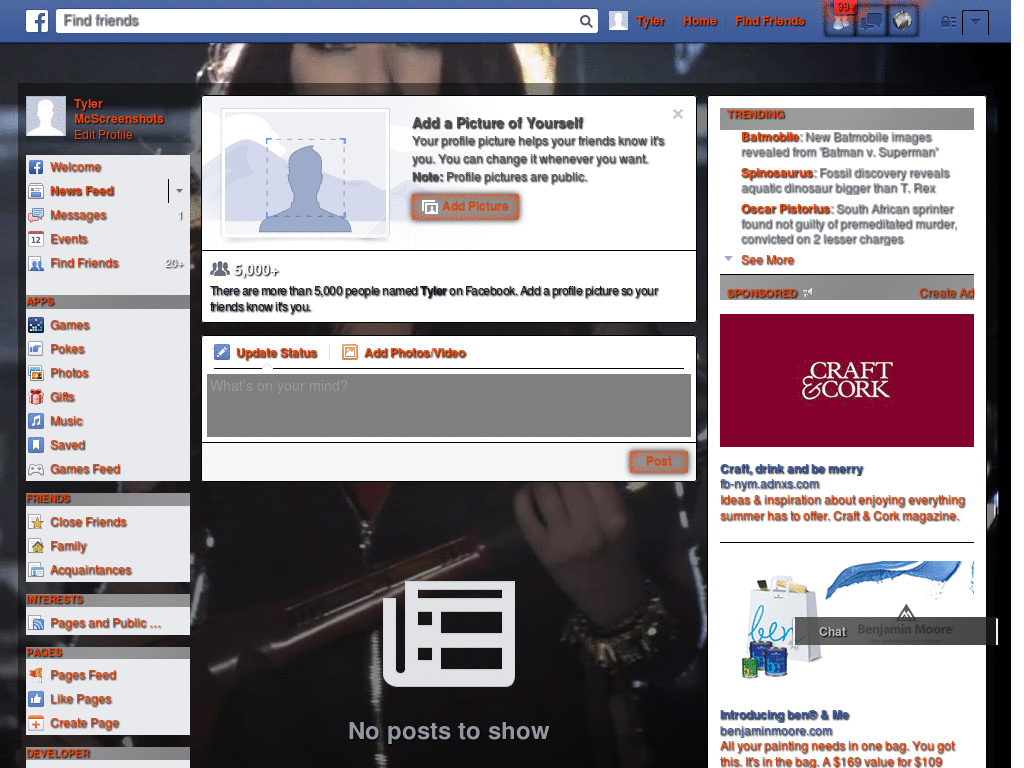Open Events in sidebar

coord(69,240)
